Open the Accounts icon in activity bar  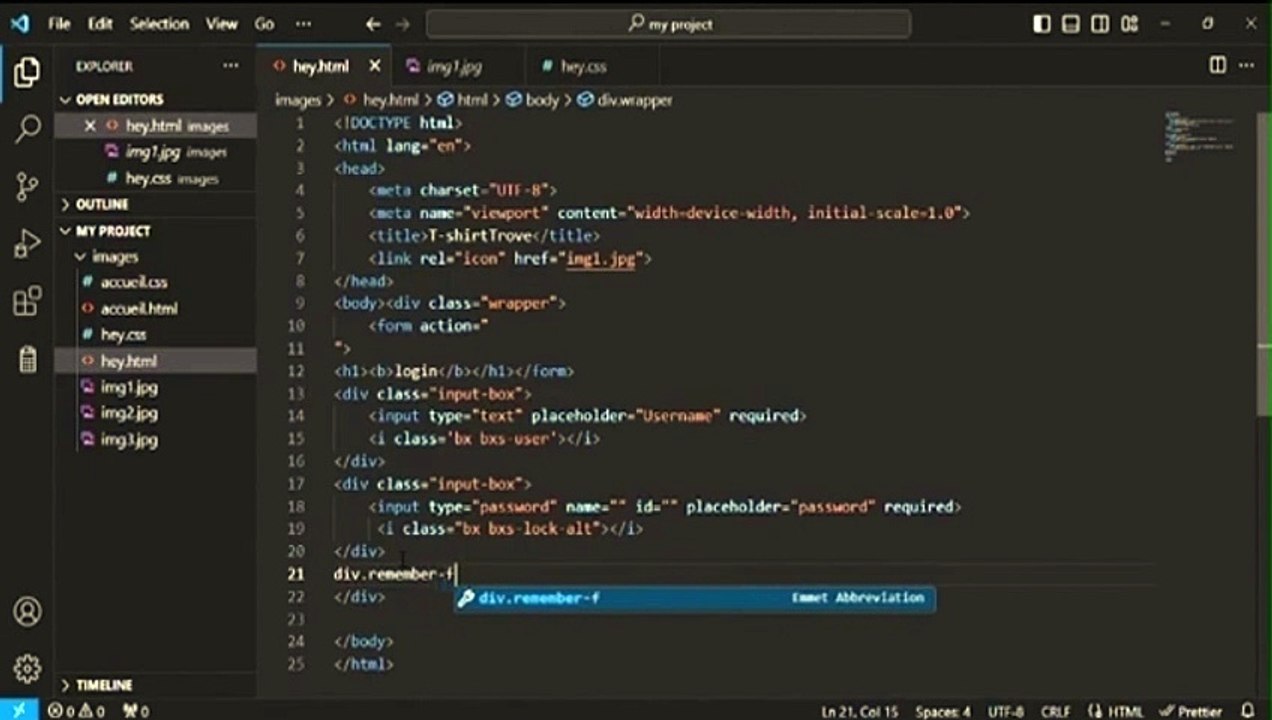27,611
